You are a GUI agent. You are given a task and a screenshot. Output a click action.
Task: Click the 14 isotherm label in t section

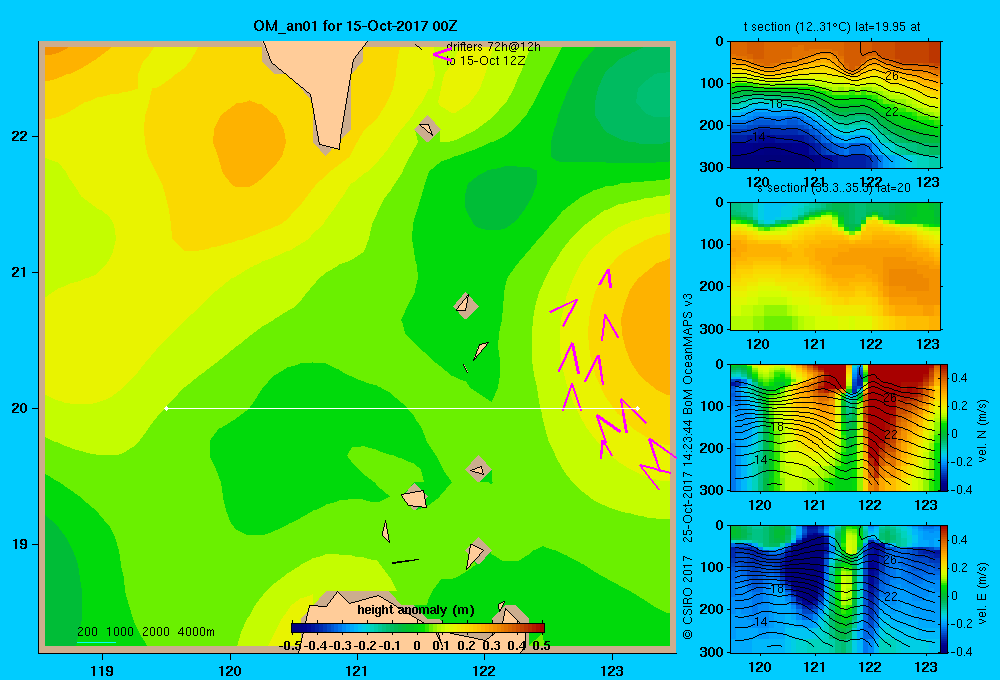[x=758, y=137]
